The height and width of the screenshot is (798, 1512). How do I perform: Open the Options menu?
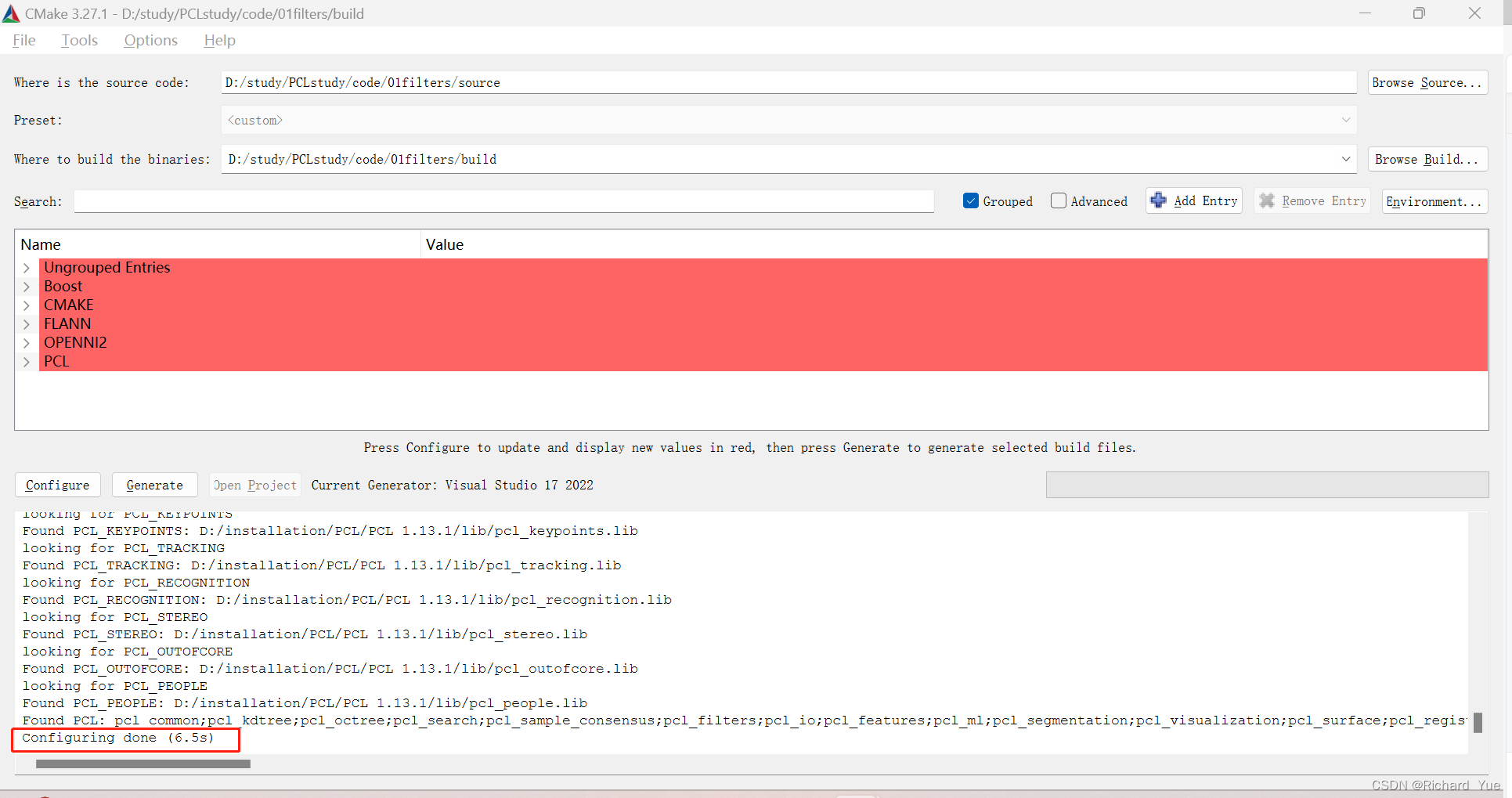click(x=151, y=40)
